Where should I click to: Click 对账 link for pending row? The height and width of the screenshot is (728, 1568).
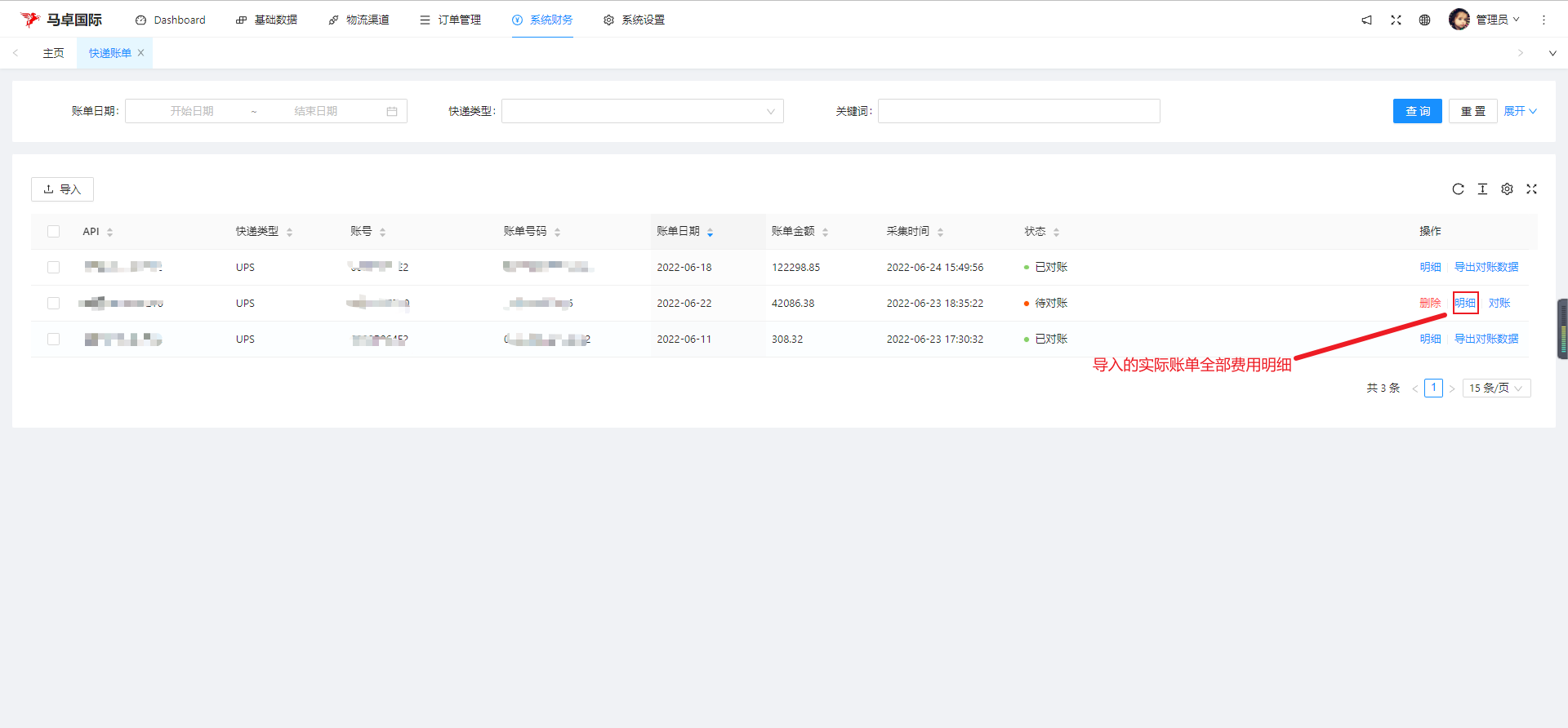[x=1499, y=304]
